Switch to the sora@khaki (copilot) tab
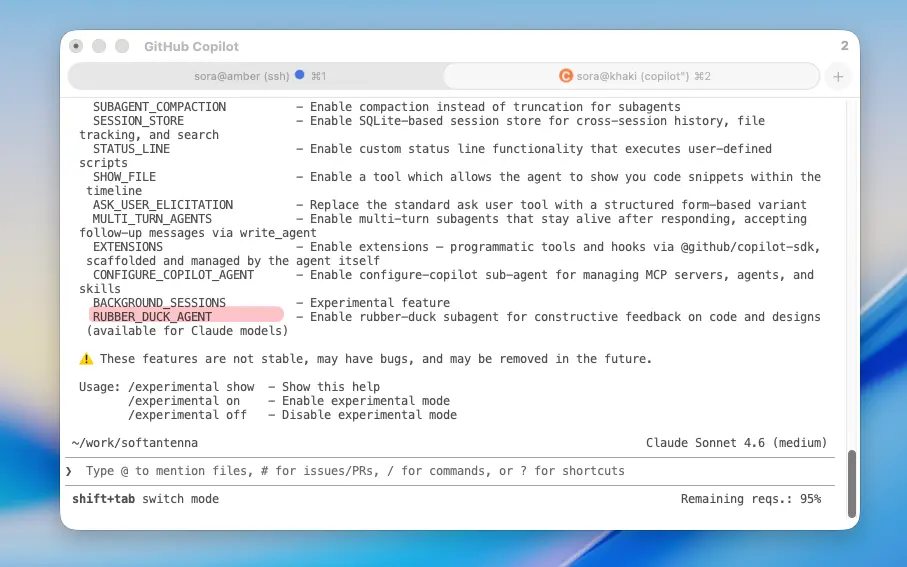Image resolution: width=907 pixels, height=567 pixels. pyautogui.click(x=632, y=76)
